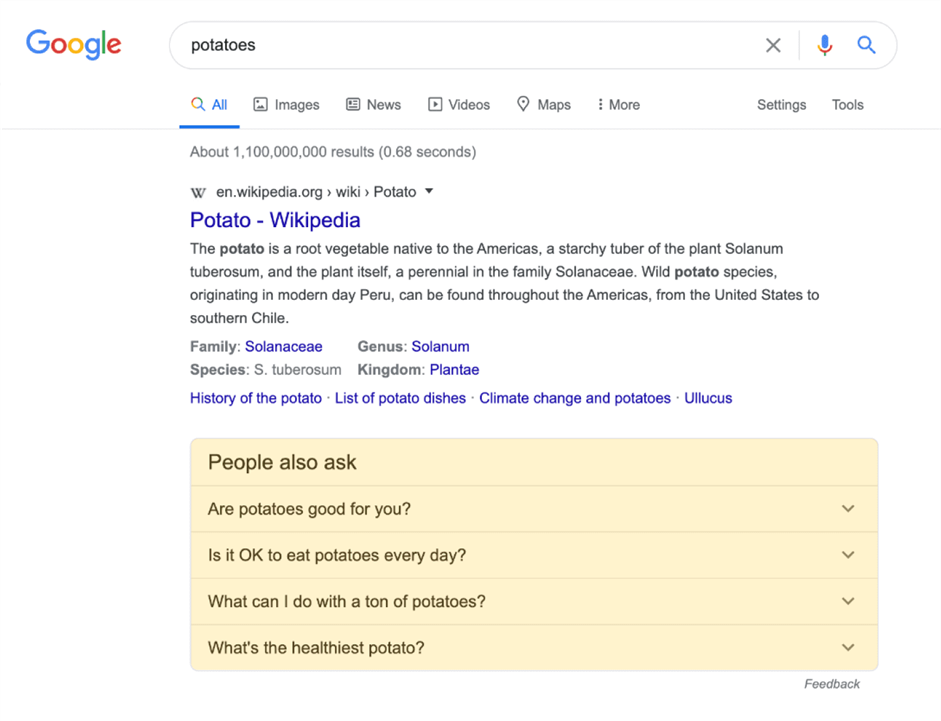Click the blue magnifying glass search button
The width and height of the screenshot is (941, 721).
[866, 45]
